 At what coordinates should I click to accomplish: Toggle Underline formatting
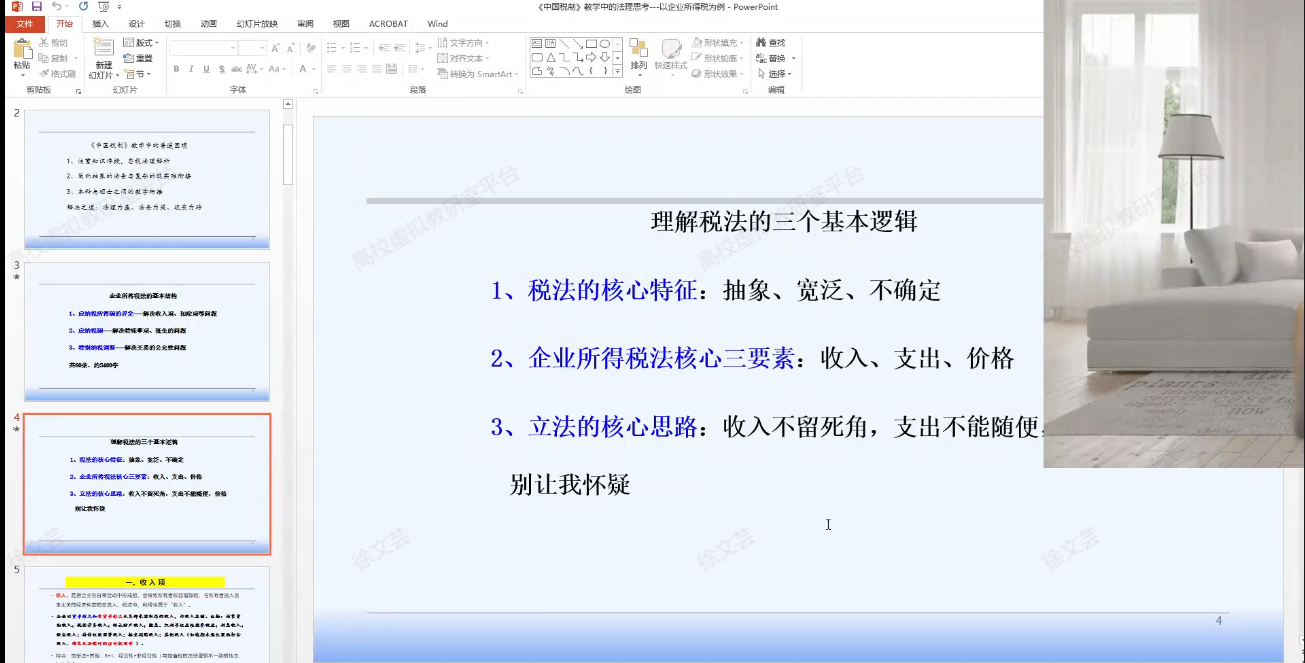(207, 69)
